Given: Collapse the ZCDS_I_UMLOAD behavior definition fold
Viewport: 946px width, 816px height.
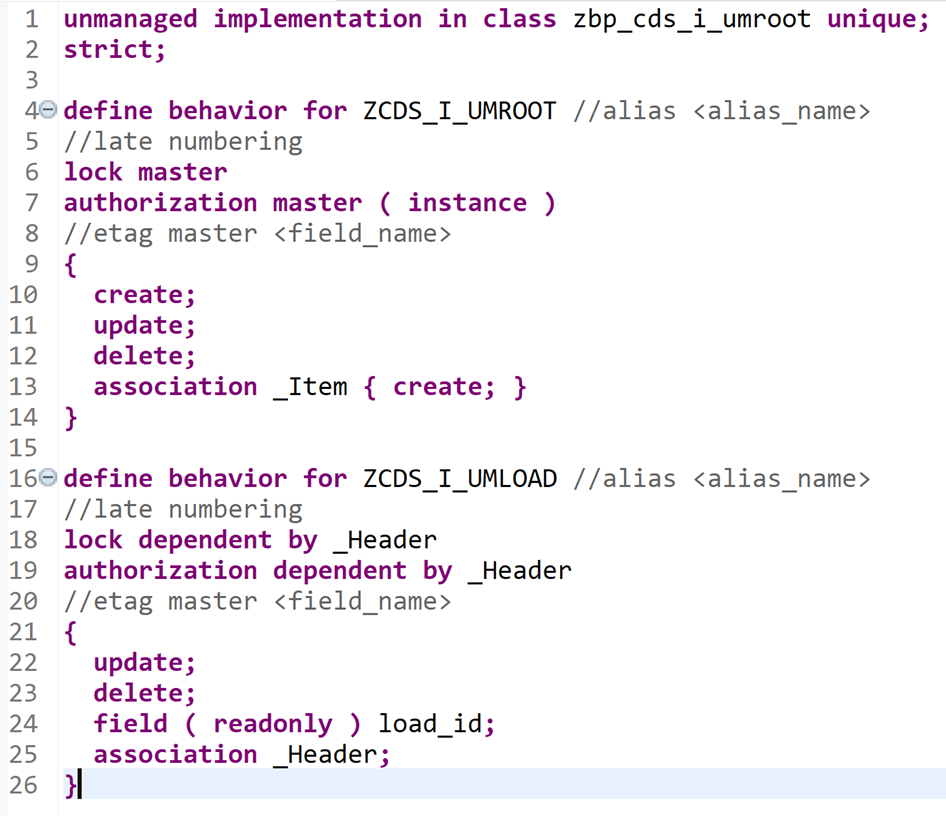Looking at the screenshot, I should [48, 479].
